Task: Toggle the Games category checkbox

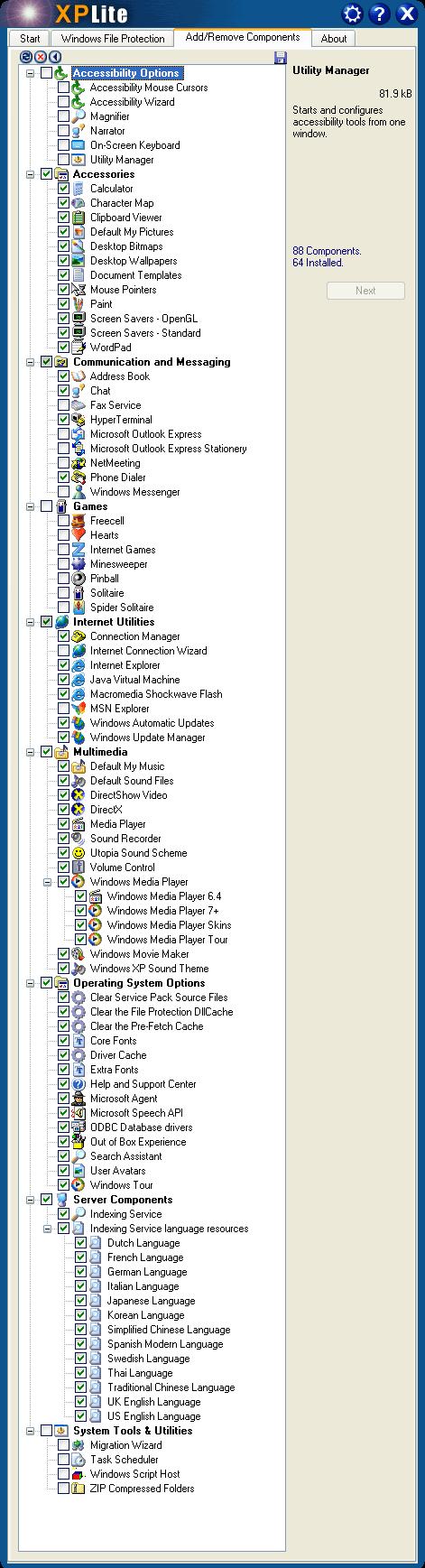Action: 46,506
